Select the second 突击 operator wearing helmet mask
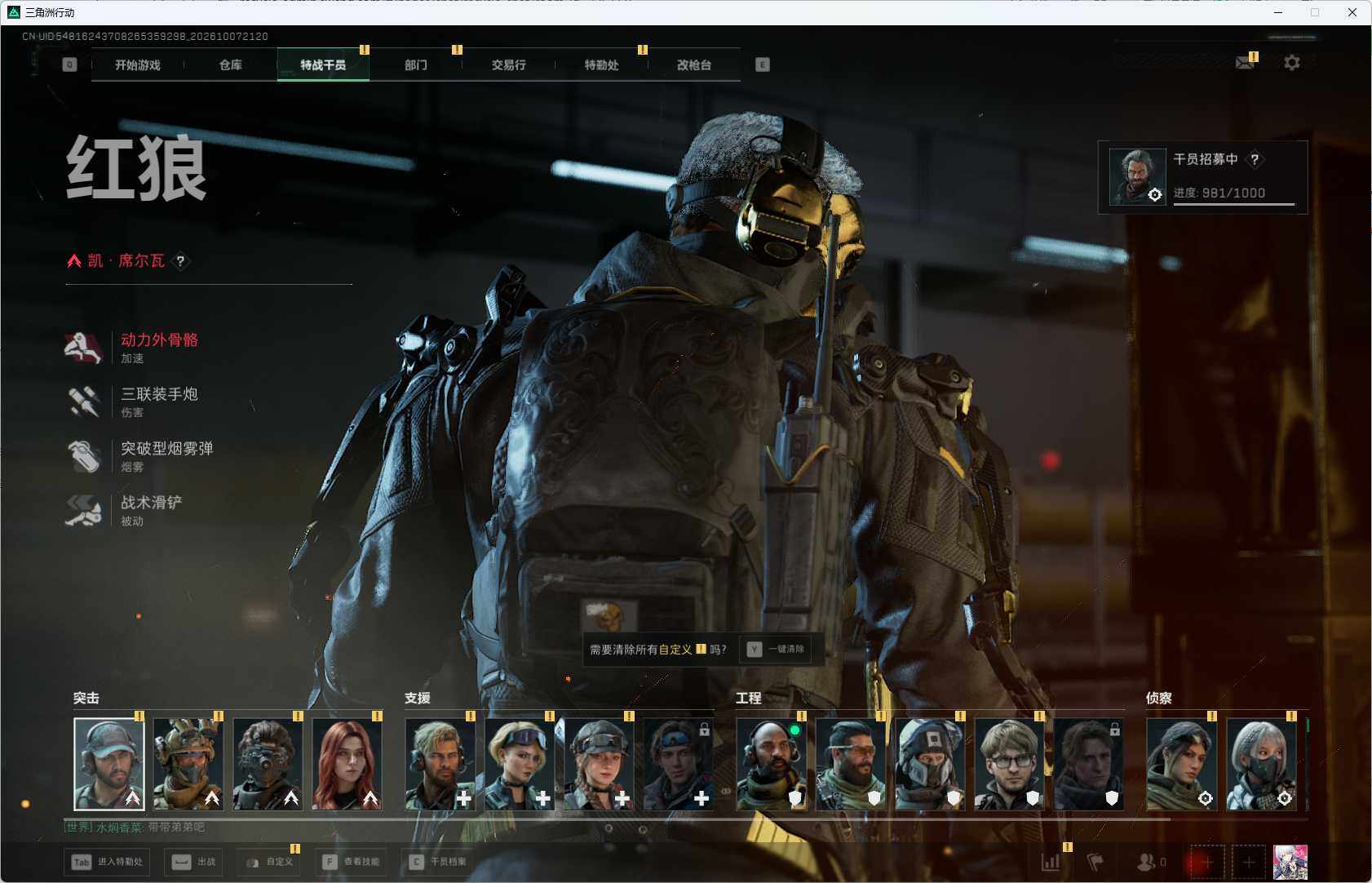The width and height of the screenshot is (1372, 883). click(188, 764)
